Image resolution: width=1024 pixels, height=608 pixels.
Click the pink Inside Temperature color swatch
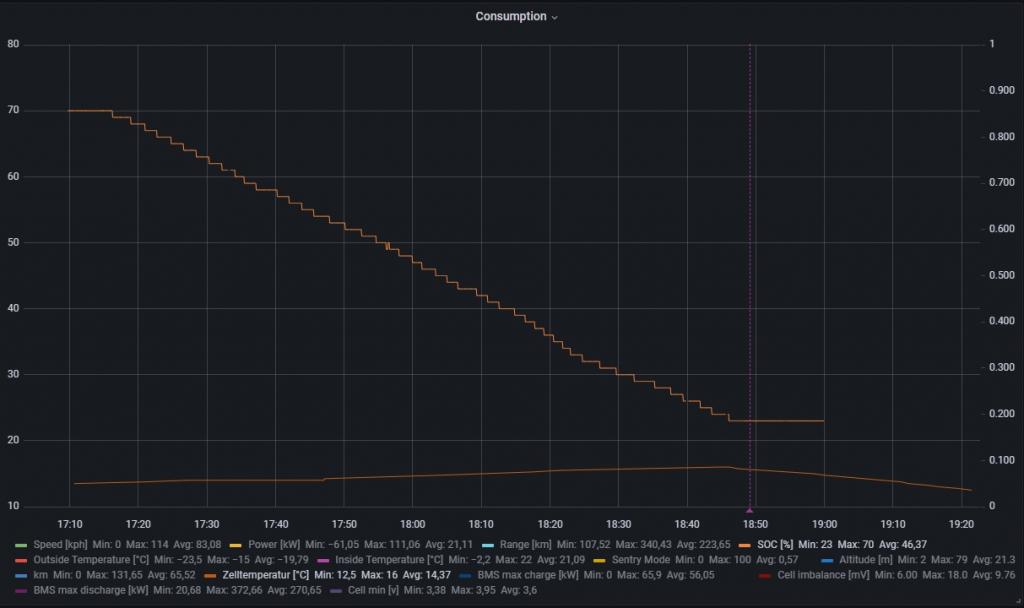(x=323, y=560)
